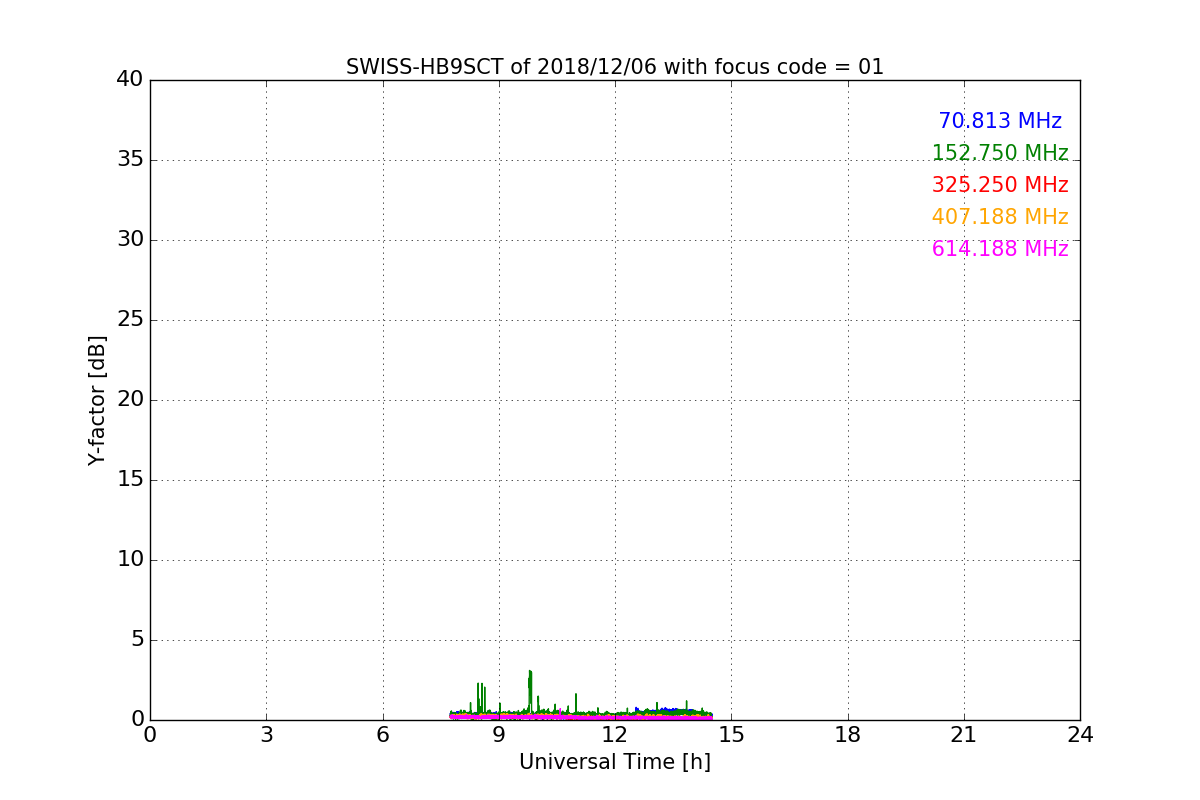Click the x-axis tick label 18
The width and height of the screenshot is (1200, 800).
(x=848, y=735)
